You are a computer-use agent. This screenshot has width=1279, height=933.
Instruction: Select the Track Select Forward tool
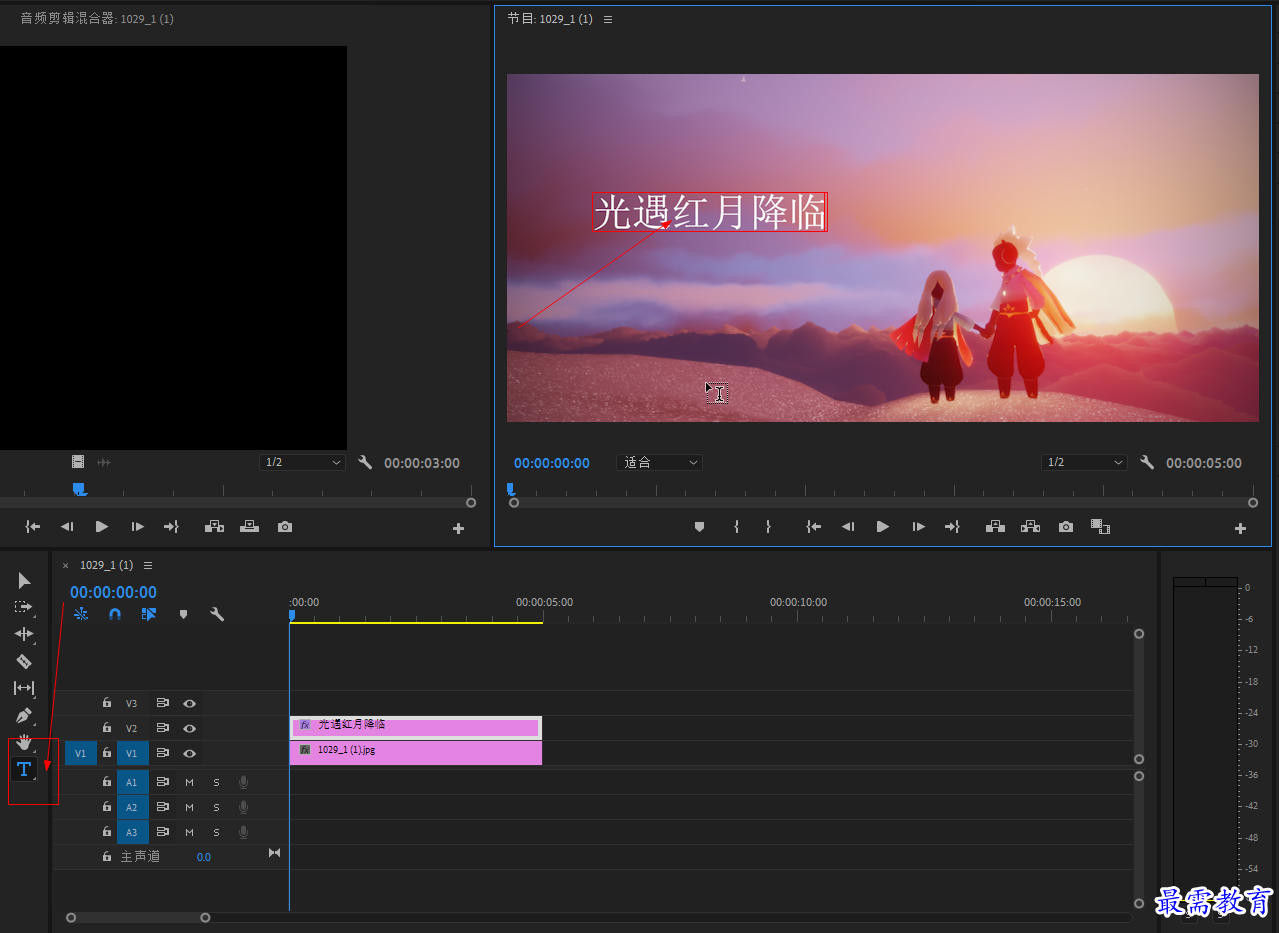coord(24,607)
